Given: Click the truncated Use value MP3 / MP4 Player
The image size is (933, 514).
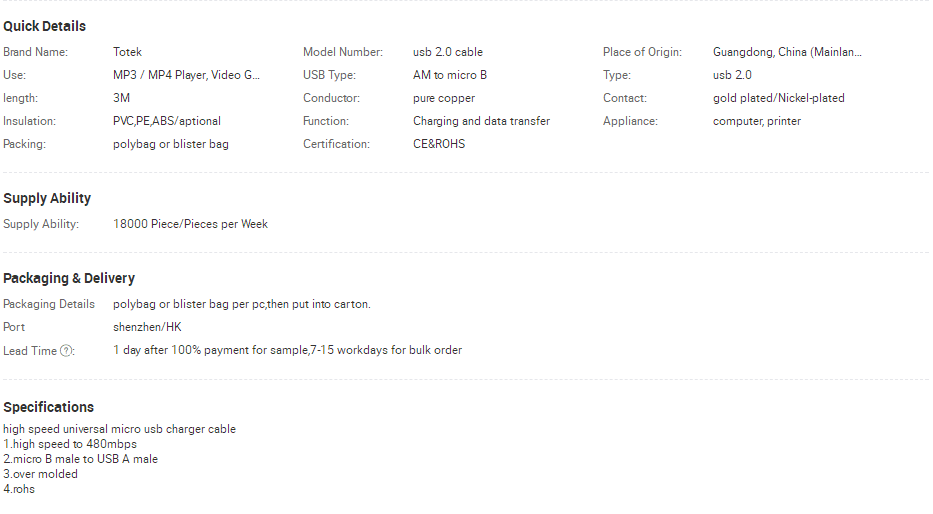Looking at the screenshot, I should coord(186,75).
